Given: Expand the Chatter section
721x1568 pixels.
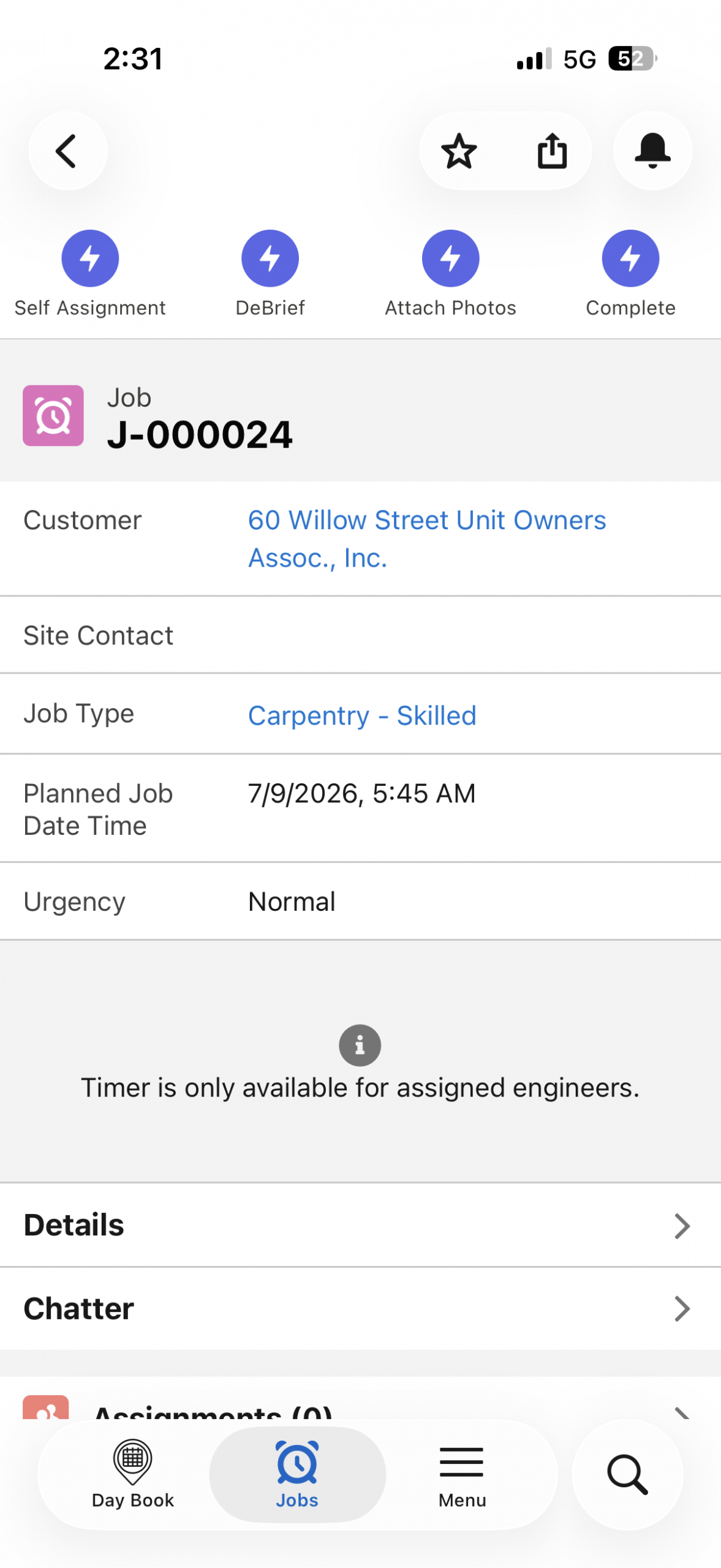Looking at the screenshot, I should [x=360, y=1308].
